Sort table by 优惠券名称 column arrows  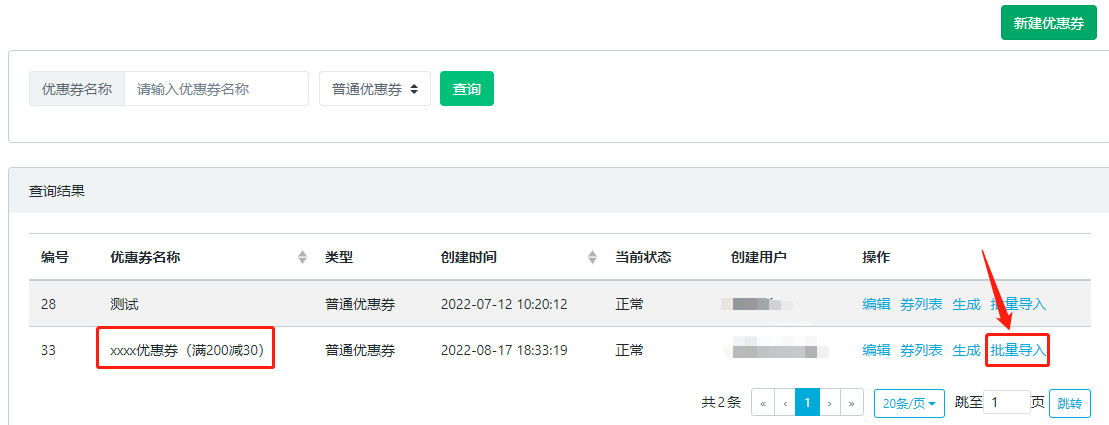[x=302, y=257]
